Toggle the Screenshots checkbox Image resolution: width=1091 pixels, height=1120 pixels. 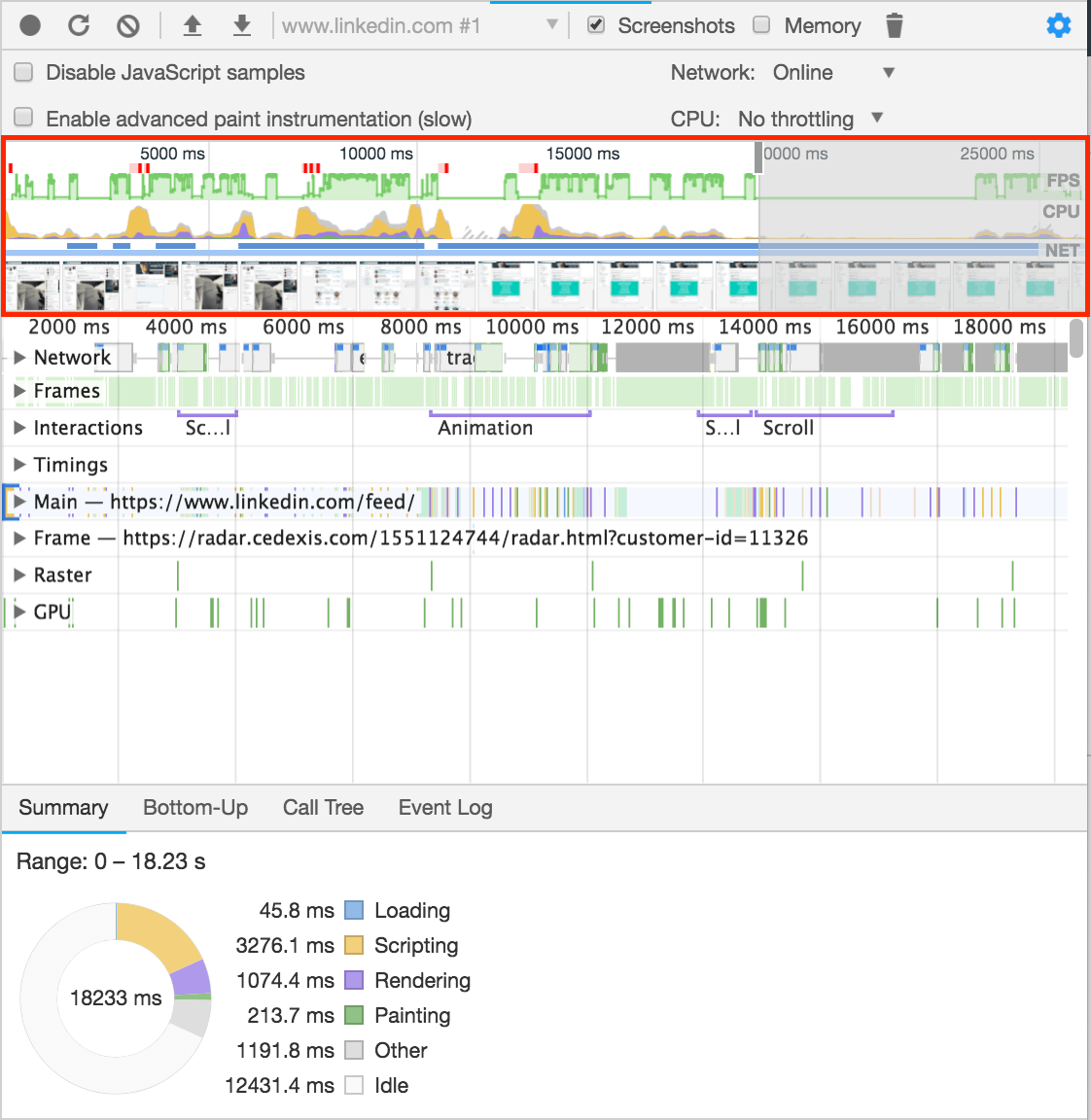coord(596,25)
